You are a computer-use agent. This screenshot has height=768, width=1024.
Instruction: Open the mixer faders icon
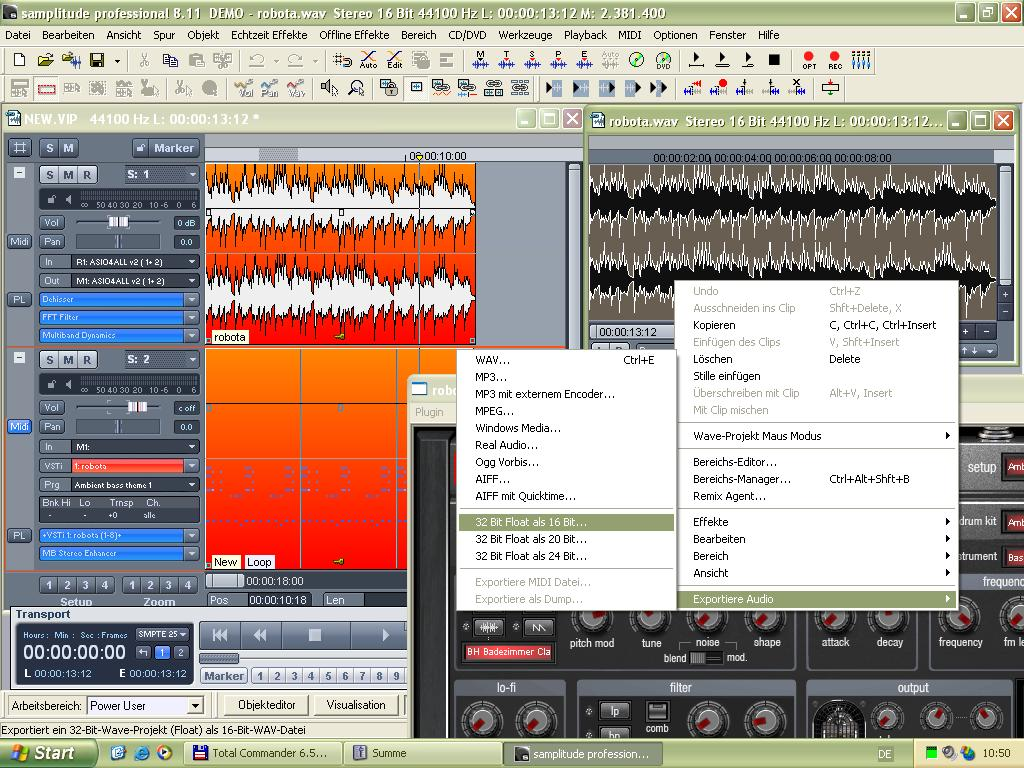tap(861, 60)
